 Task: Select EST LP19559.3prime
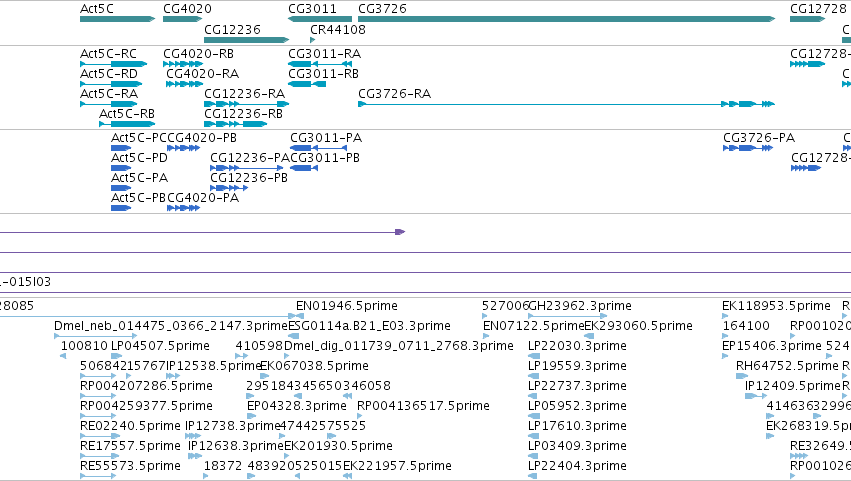[577, 366]
